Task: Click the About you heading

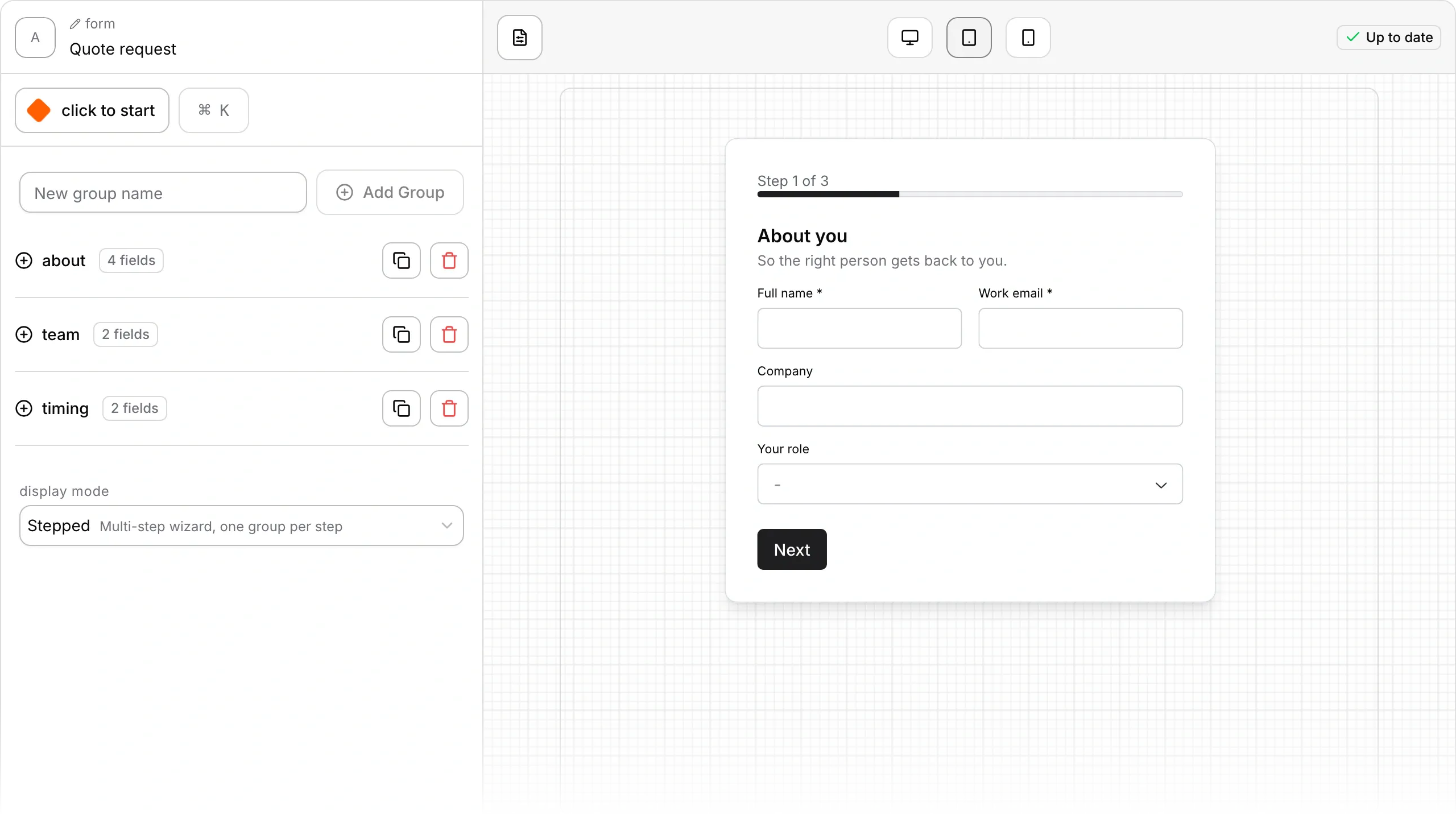Action: 802,236
